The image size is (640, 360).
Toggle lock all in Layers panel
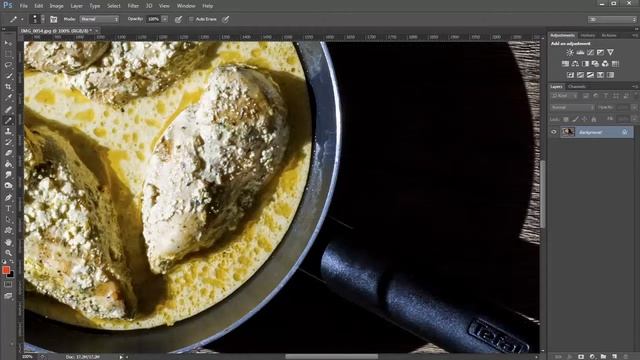[594, 119]
